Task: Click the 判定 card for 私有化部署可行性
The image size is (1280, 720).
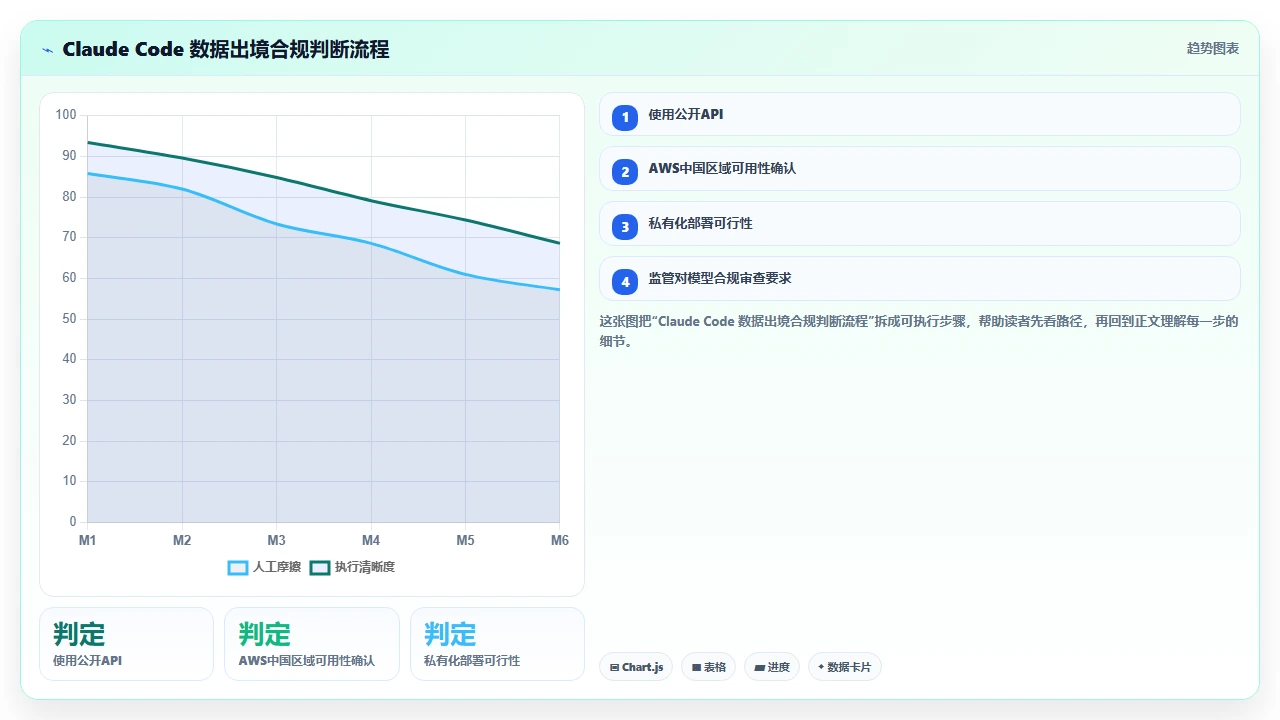Action: 497,644
